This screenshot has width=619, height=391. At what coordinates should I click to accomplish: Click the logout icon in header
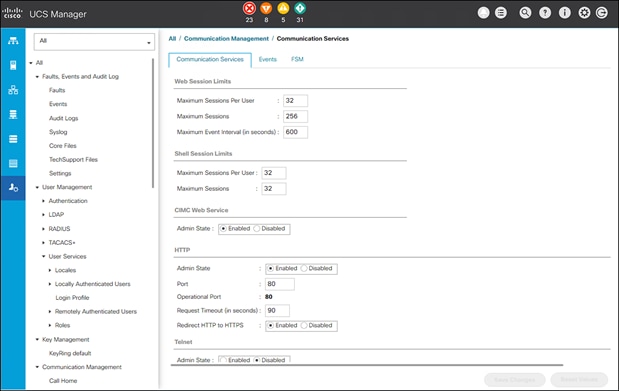coord(601,13)
